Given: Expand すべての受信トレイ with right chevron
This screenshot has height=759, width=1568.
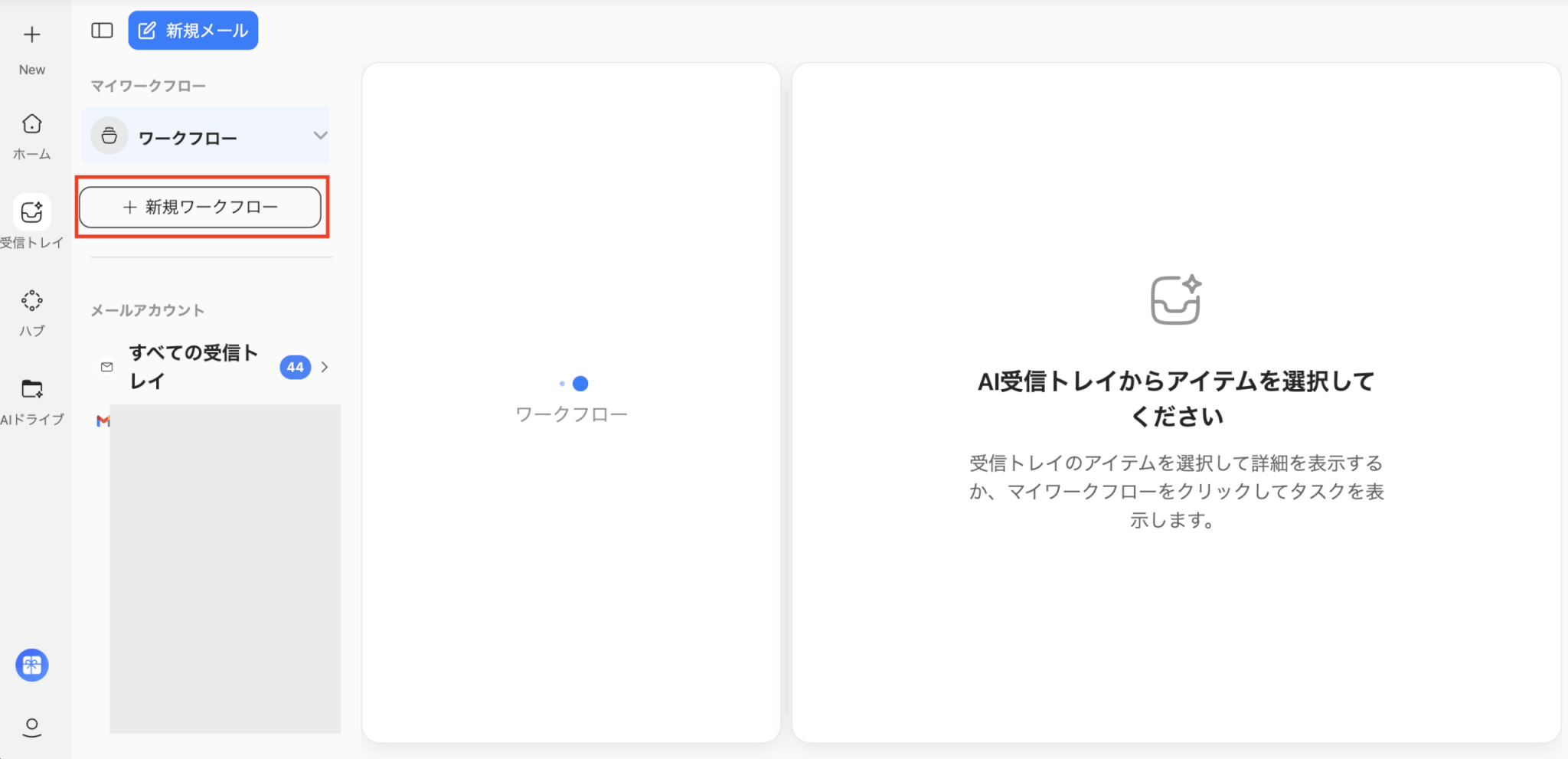Looking at the screenshot, I should point(325,367).
